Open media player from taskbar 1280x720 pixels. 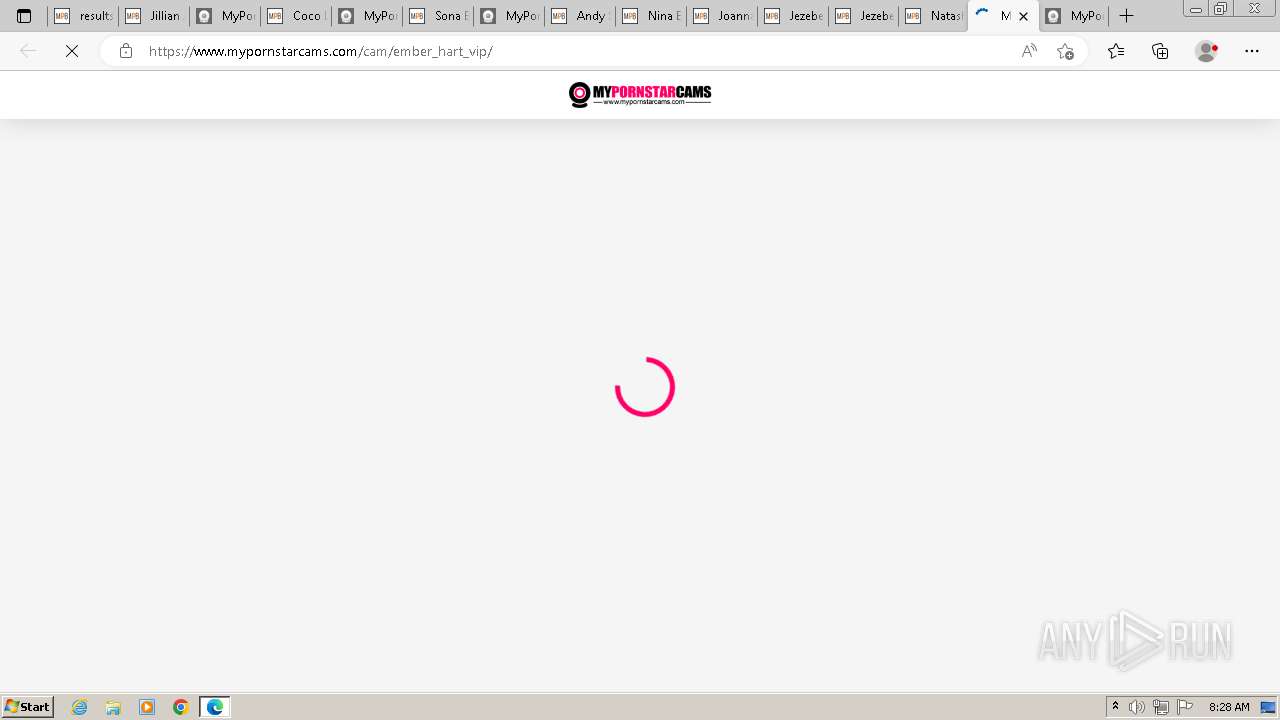pyautogui.click(x=147, y=707)
